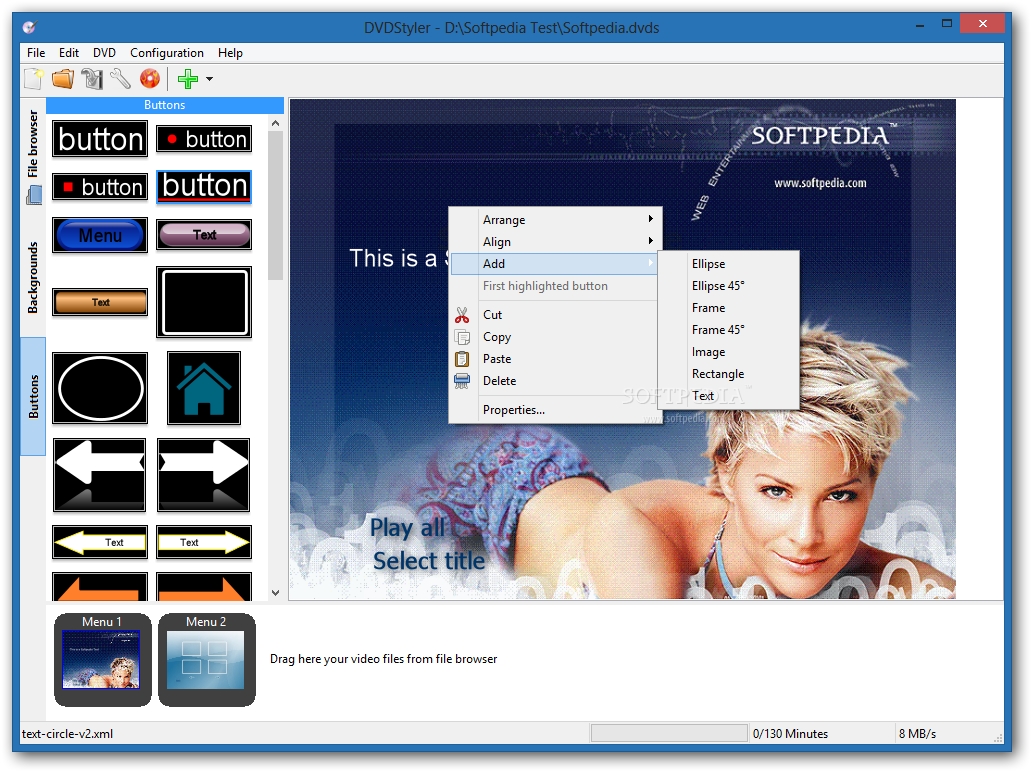1032x772 pixels.
Task: Add an Ellipse from the submenu
Action: click(x=729, y=264)
